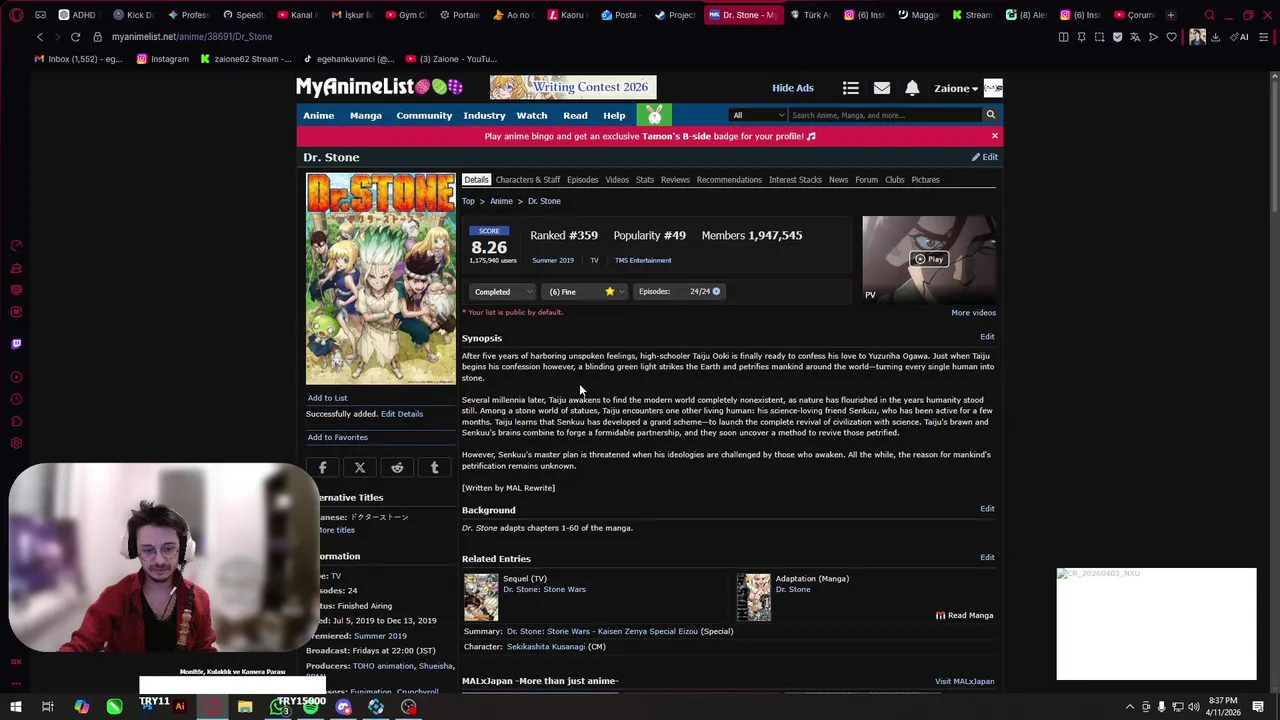Increment episodes with the plus icon
Viewport: 1280px width, 720px height.
pyautogui.click(x=716, y=291)
